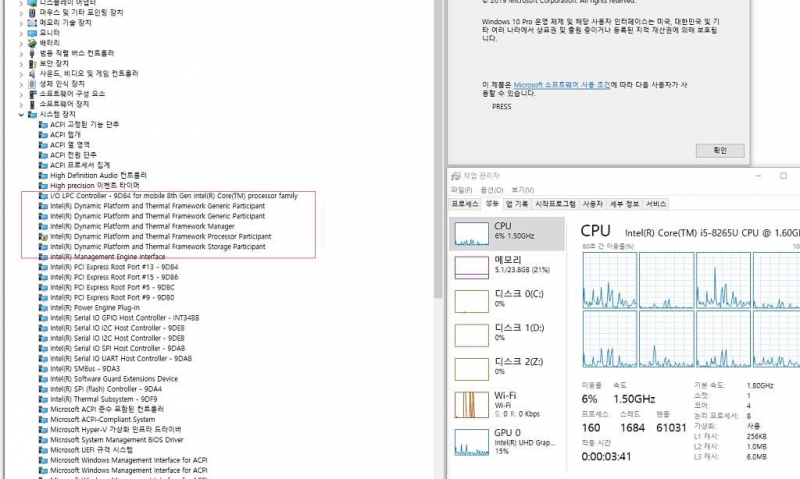Click the 소프트웨어 구성 요소 category icon

32,94
